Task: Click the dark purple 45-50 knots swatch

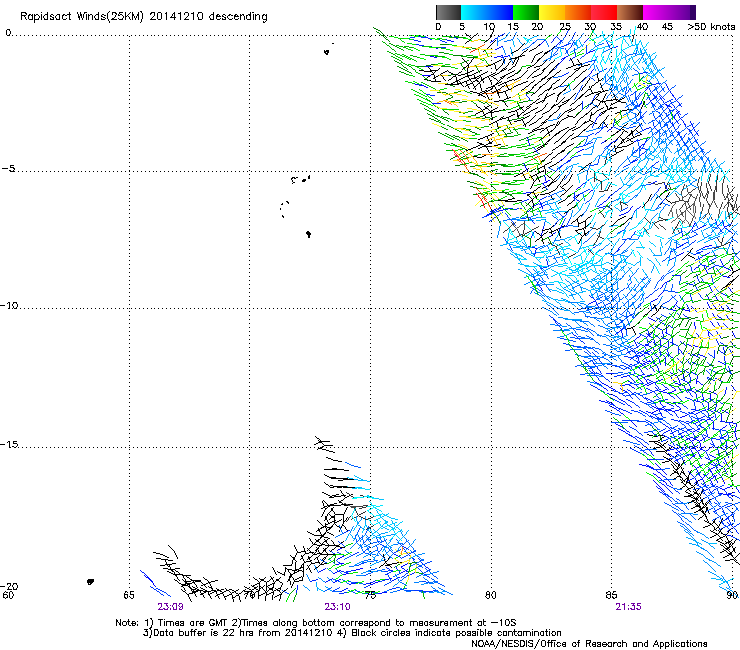Action: pos(682,12)
